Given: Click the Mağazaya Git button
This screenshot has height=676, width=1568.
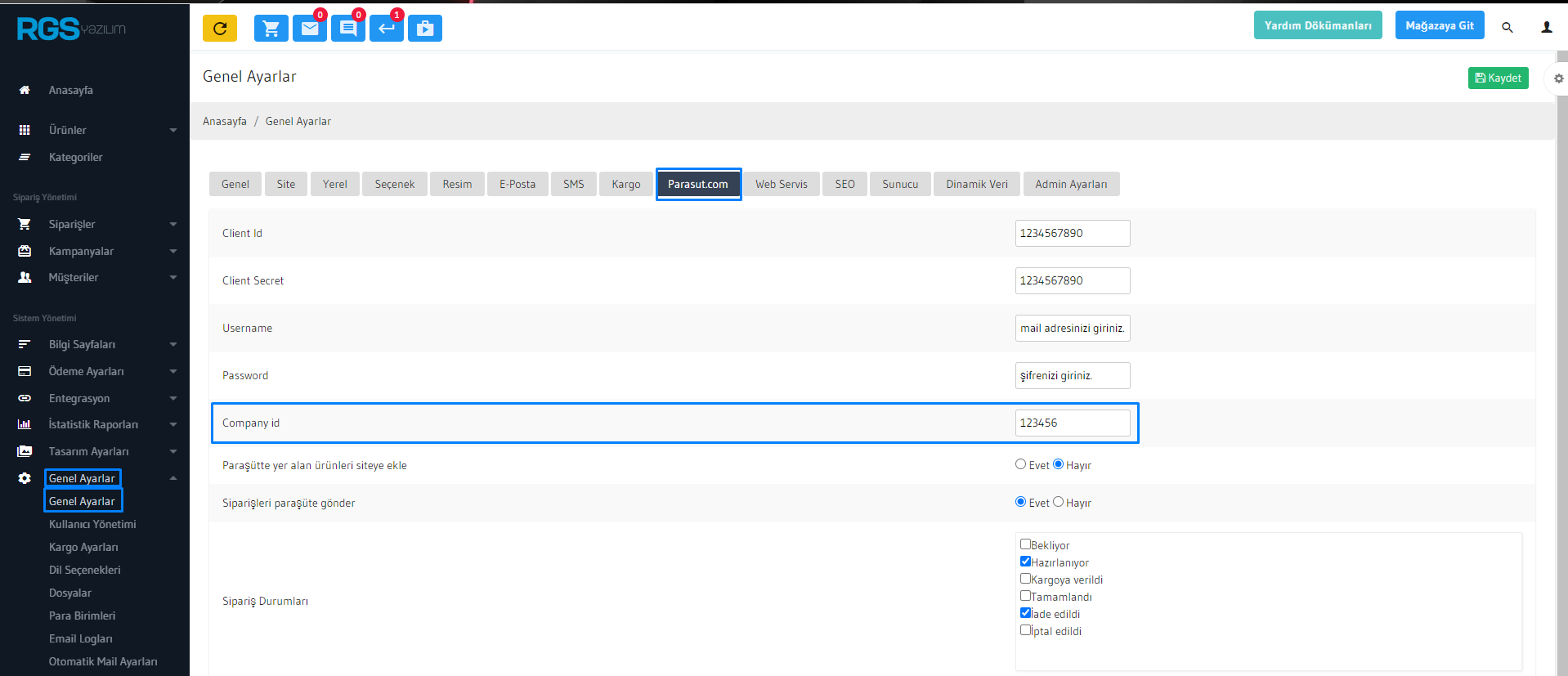Looking at the screenshot, I should point(1439,25).
